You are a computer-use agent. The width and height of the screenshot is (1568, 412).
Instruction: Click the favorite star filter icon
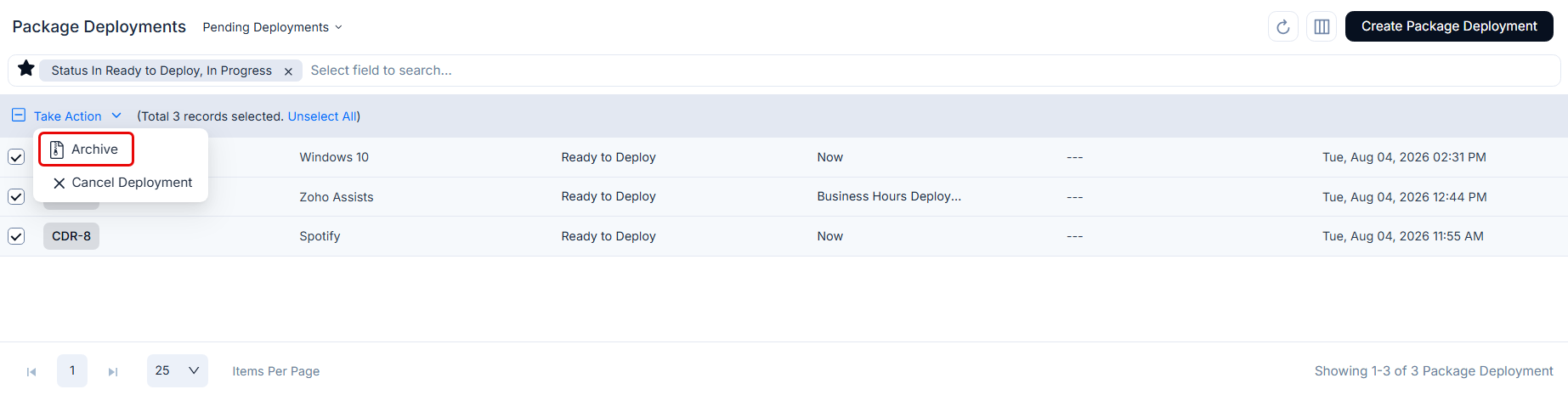pyautogui.click(x=26, y=69)
